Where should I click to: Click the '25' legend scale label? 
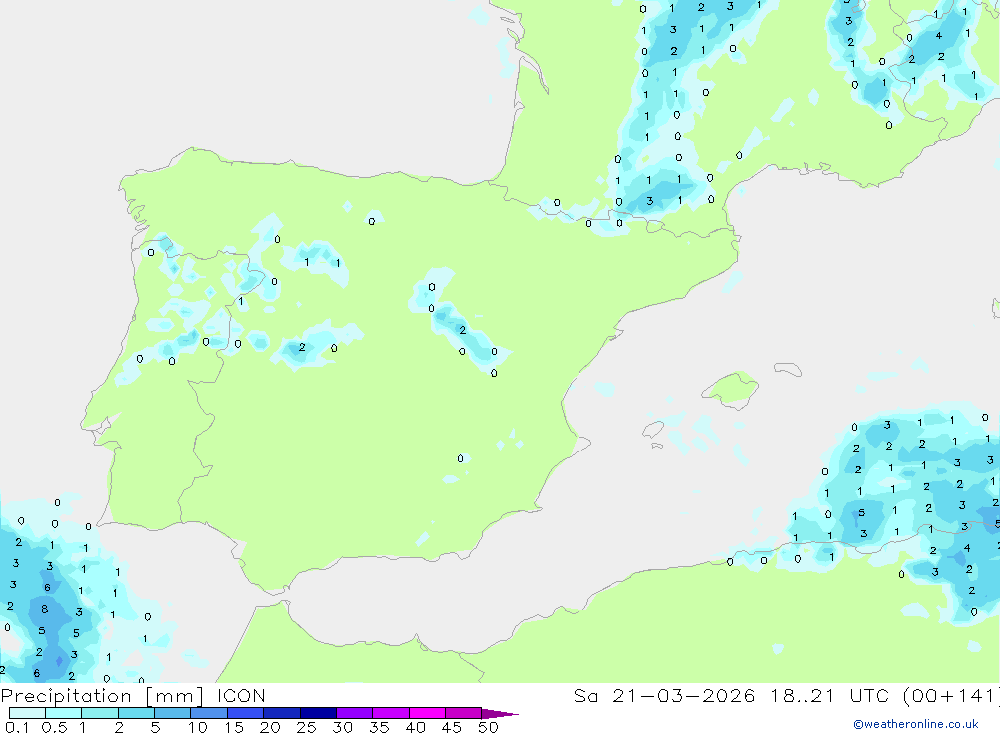click(307, 727)
